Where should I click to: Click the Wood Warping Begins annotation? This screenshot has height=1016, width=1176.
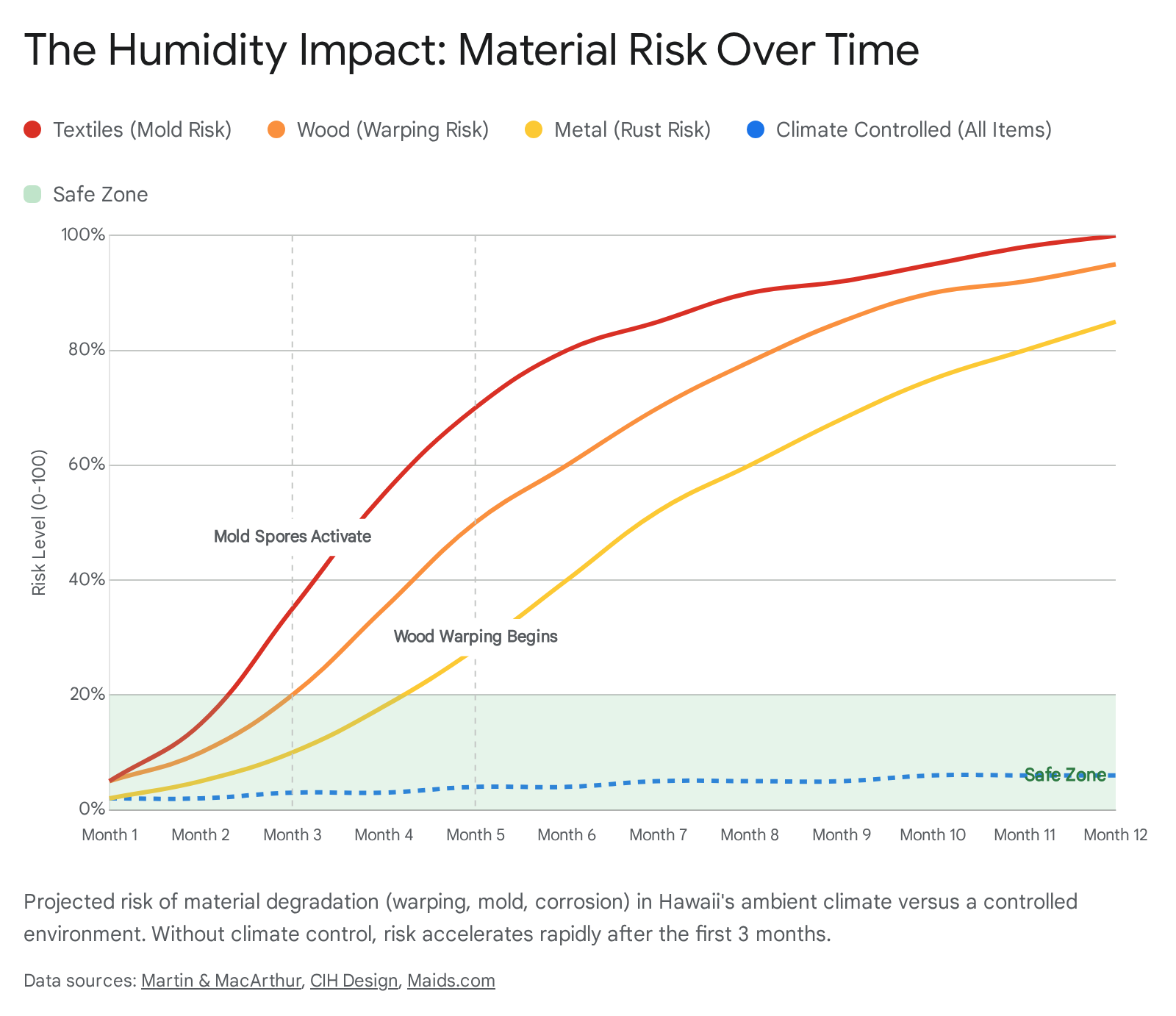pyautogui.click(x=476, y=637)
